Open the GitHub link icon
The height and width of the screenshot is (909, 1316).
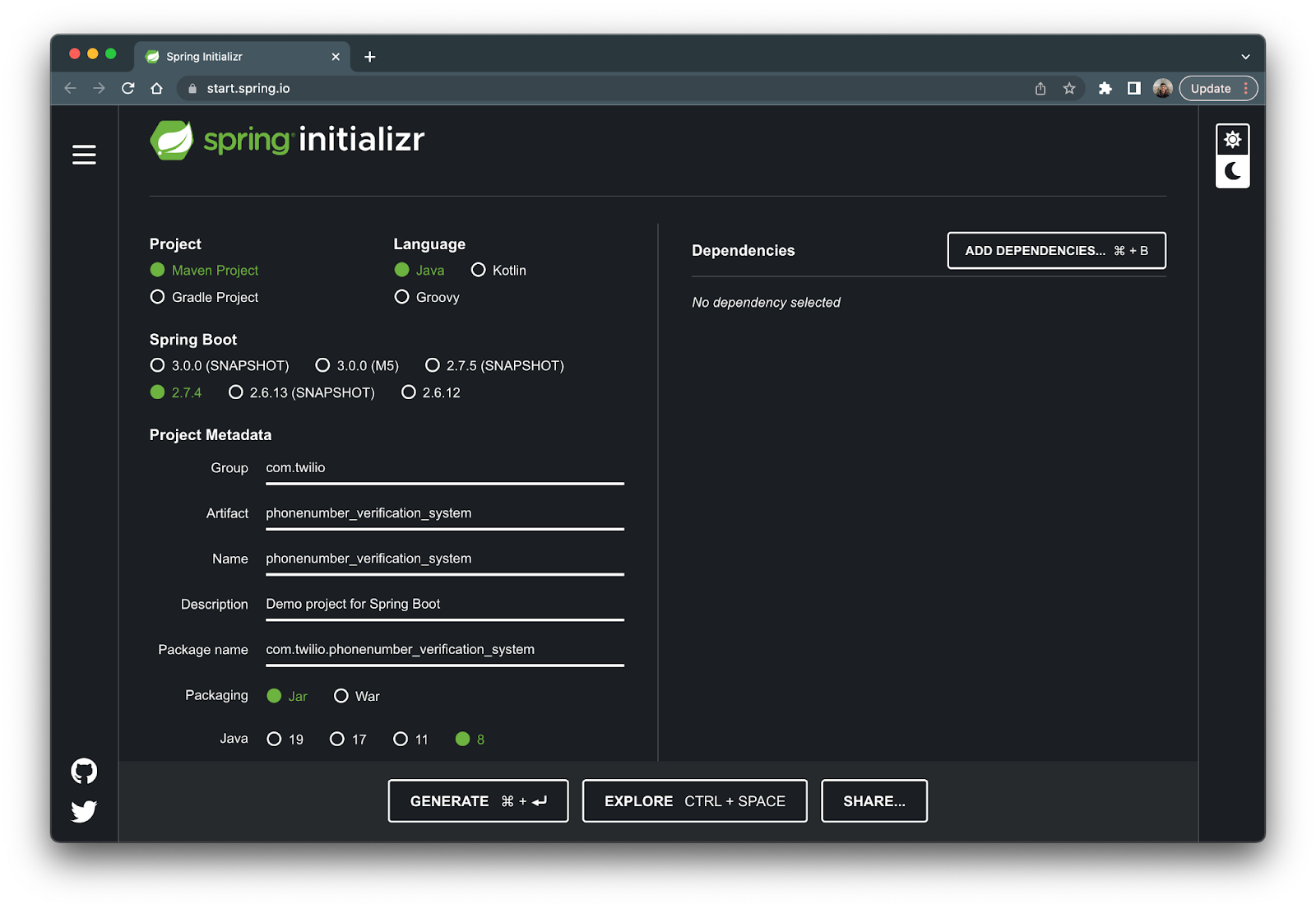click(x=84, y=772)
